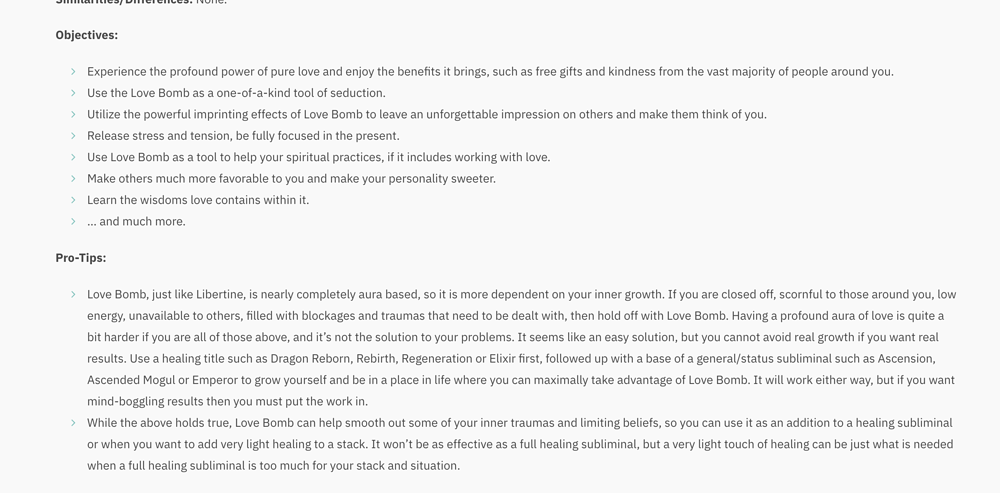This screenshot has width=1000, height=493.
Task: Click chevron bullet beside 'Make others much more favorable'
Action: point(73,179)
